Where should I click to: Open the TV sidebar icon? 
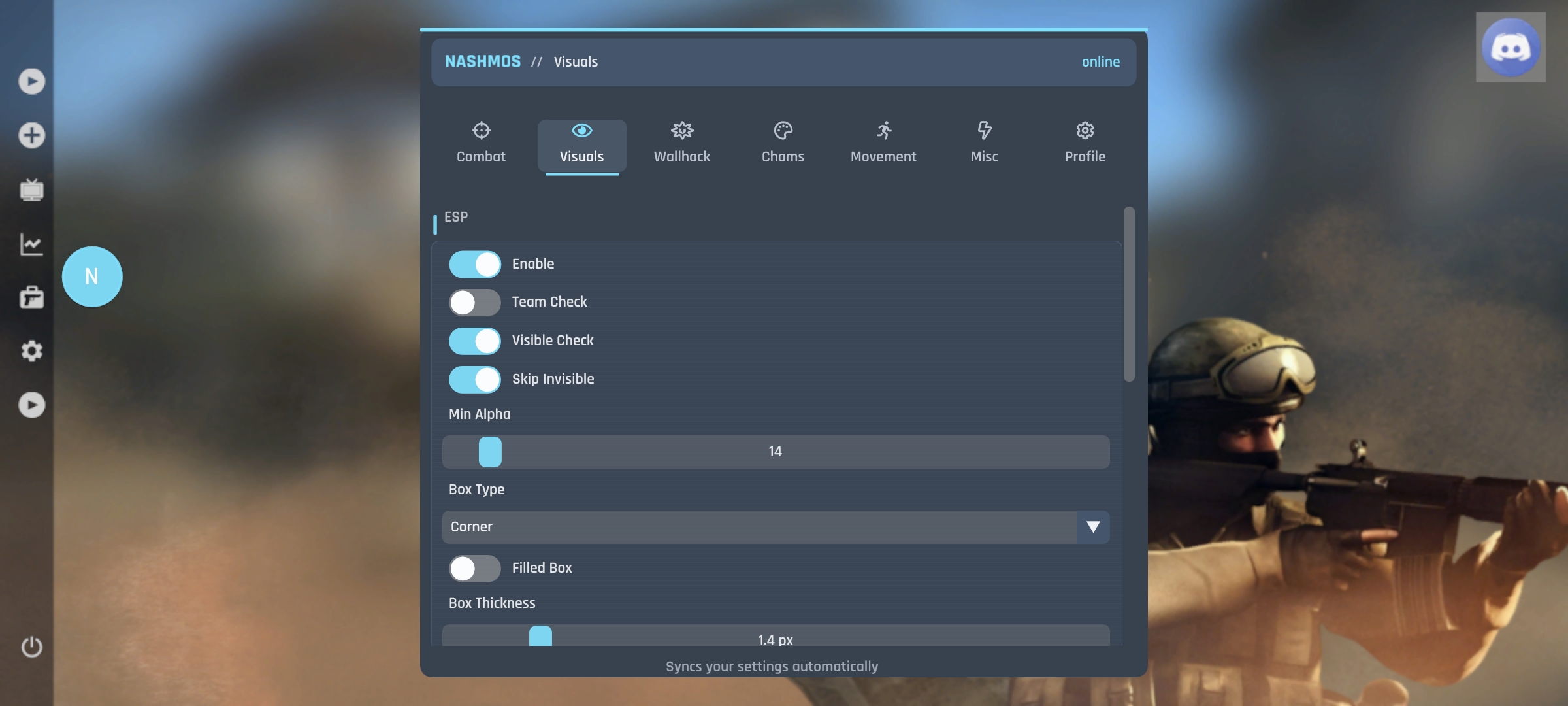click(x=31, y=190)
